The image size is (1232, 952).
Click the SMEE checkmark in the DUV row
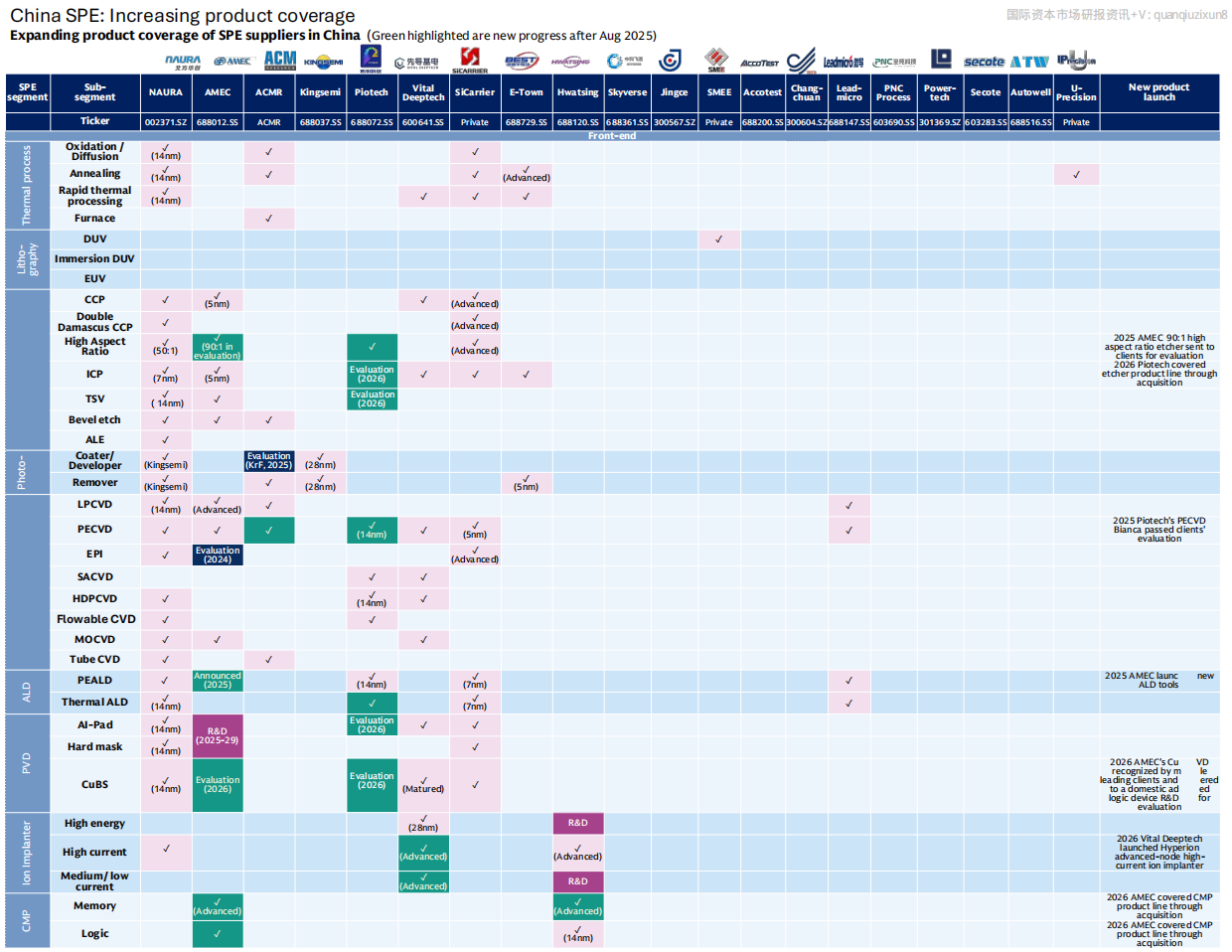(x=718, y=239)
